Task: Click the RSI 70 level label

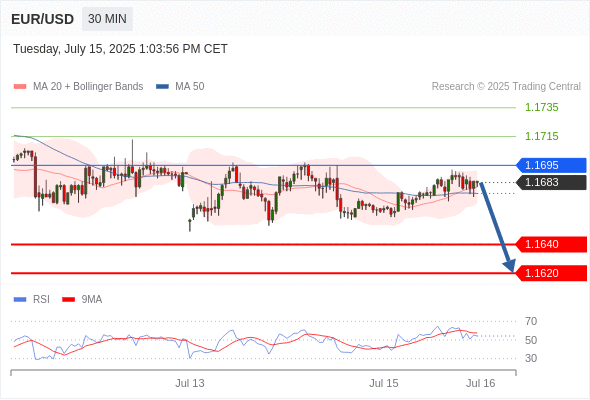Action: tap(531, 321)
